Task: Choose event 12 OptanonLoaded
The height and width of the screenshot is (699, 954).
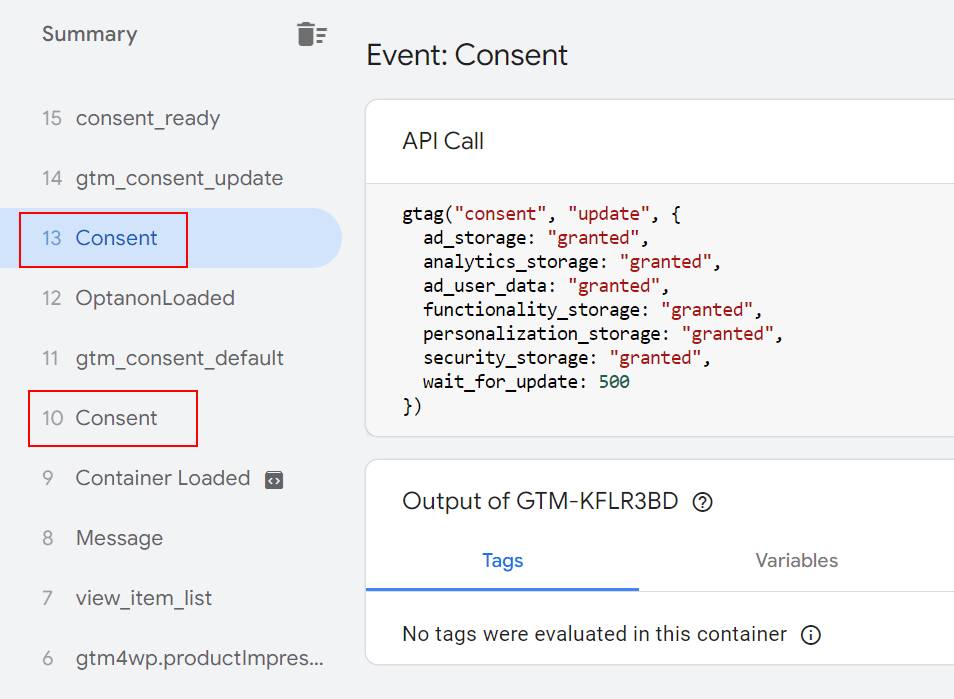Action: [x=154, y=298]
